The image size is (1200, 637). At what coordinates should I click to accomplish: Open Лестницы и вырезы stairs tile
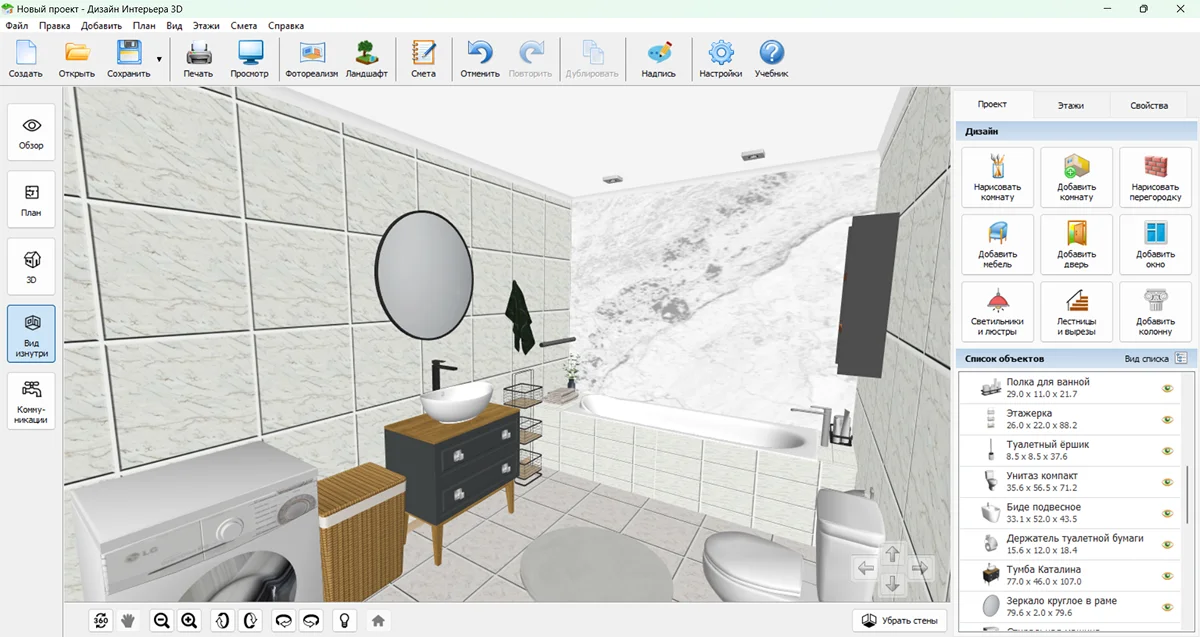coord(1076,311)
